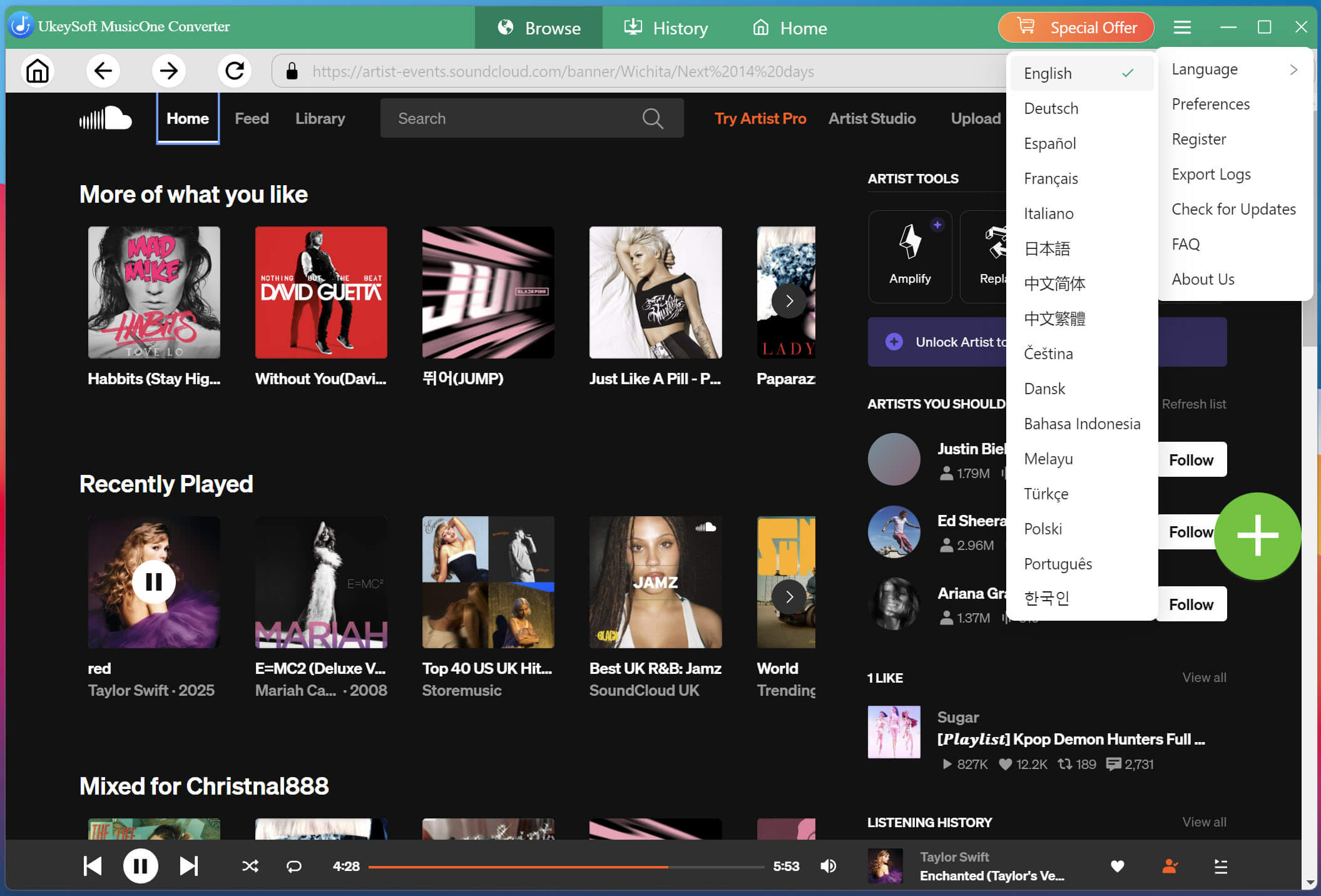This screenshot has width=1321, height=896.
Task: Select English language option
Action: pyautogui.click(x=1081, y=73)
